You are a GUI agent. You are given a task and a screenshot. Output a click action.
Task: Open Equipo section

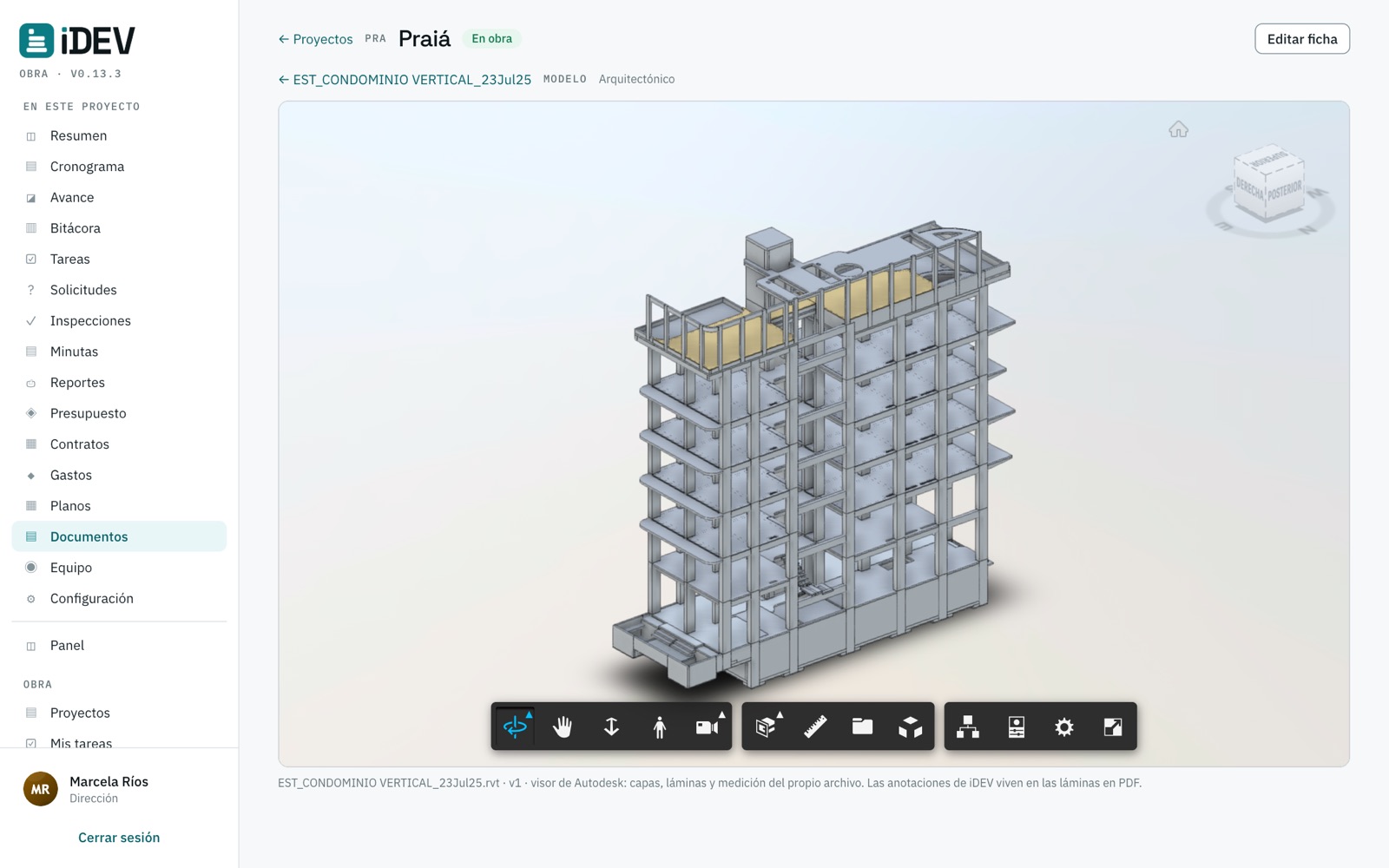pyautogui.click(x=119, y=568)
